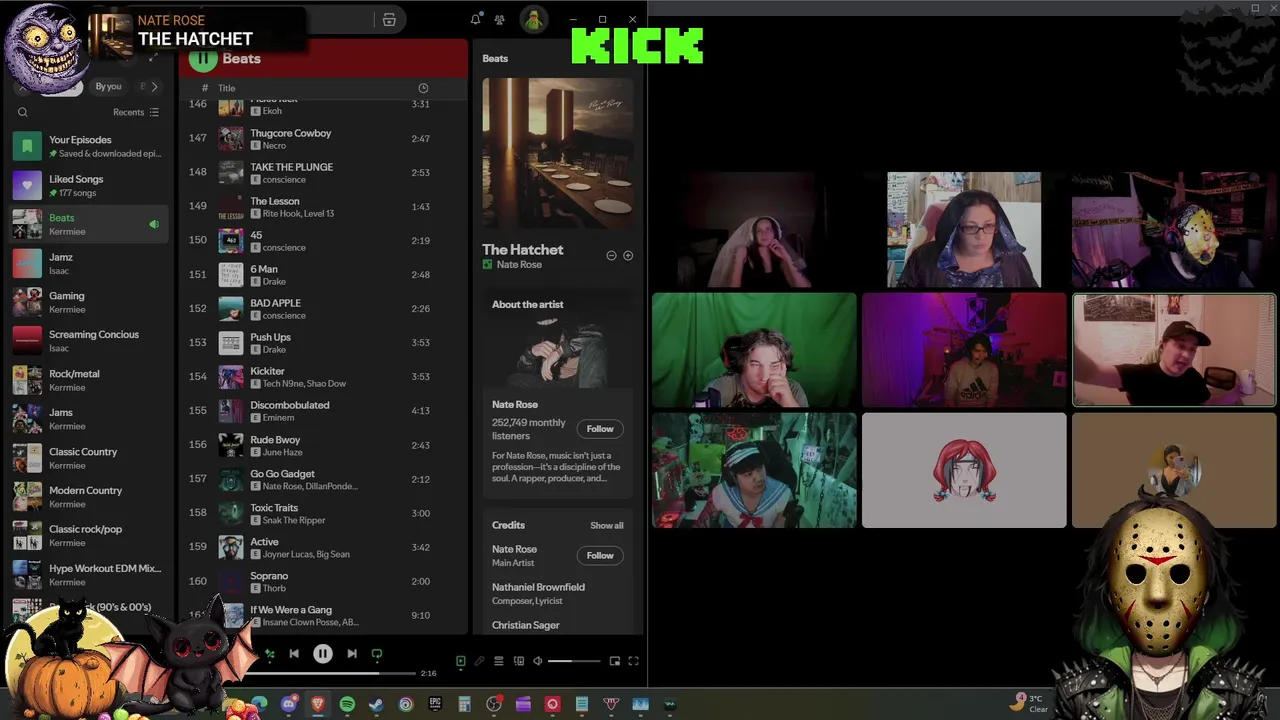
Task: Select track 'Discombobulated' by Eminem
Action: point(324,411)
